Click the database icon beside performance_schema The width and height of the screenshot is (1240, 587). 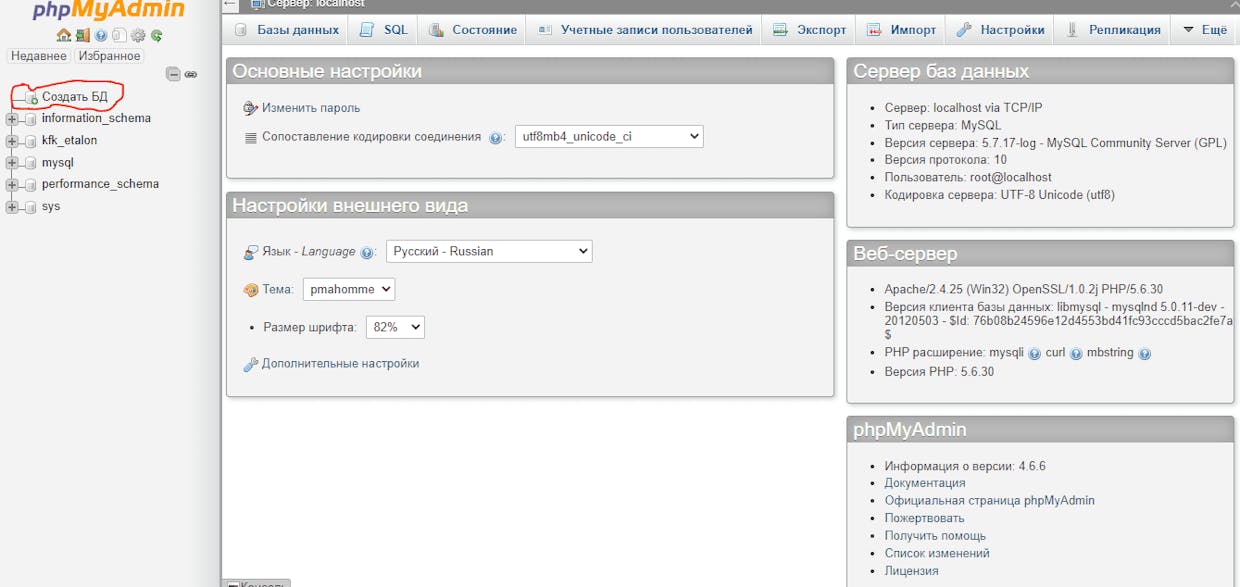(x=31, y=185)
